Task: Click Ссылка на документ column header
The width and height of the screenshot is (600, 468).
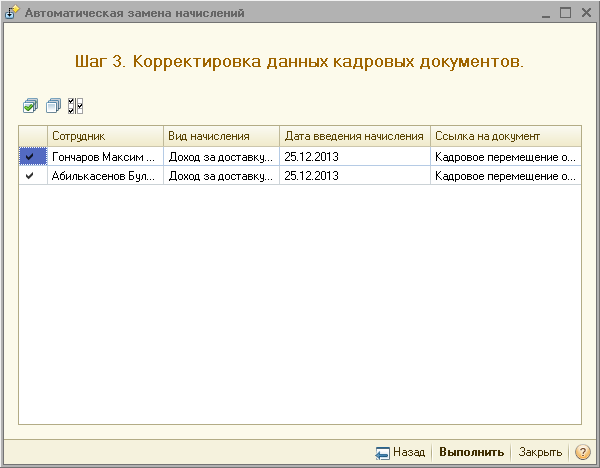Action: [x=505, y=136]
